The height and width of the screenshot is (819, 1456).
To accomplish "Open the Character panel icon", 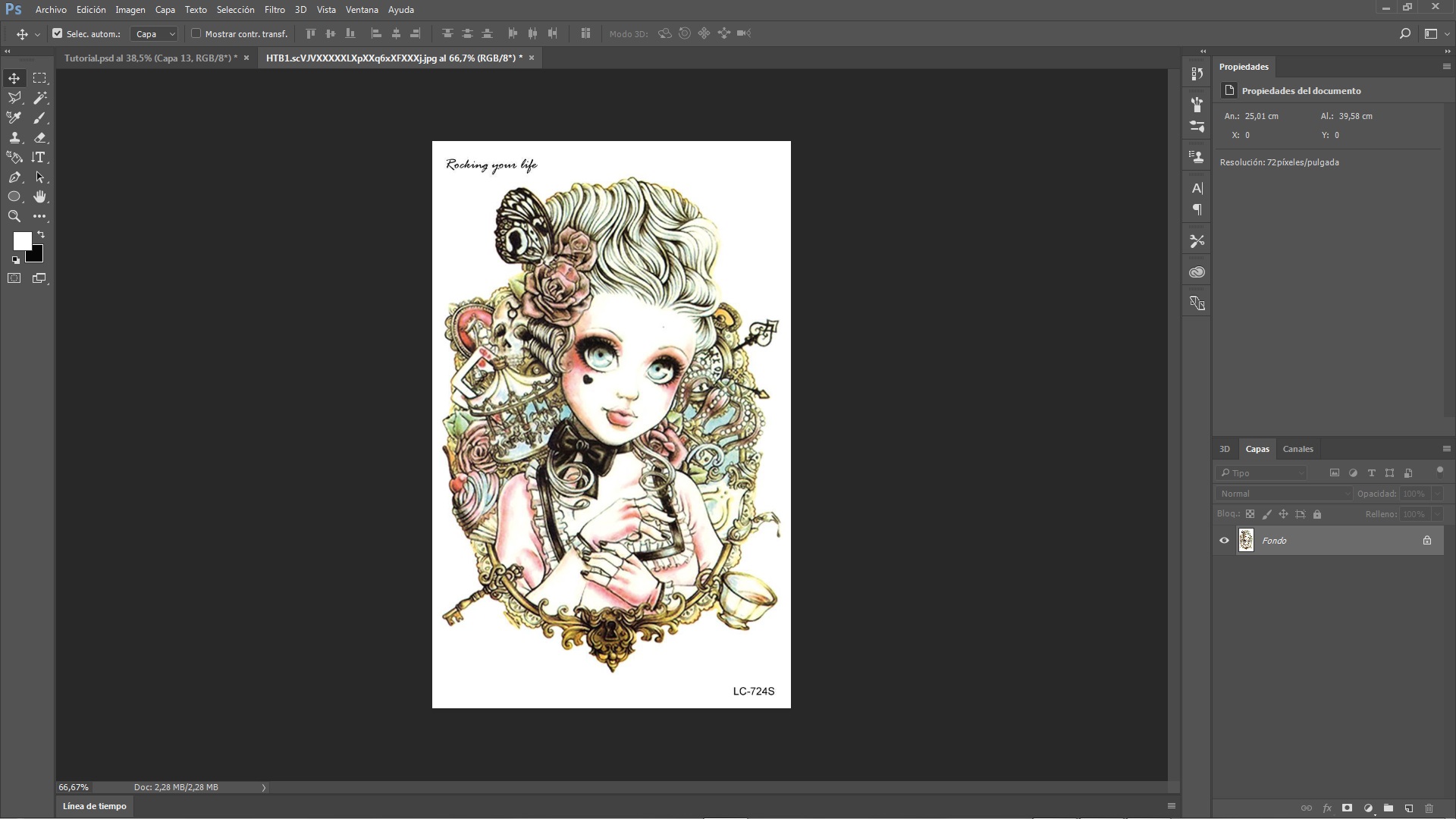I will coord(1197,188).
